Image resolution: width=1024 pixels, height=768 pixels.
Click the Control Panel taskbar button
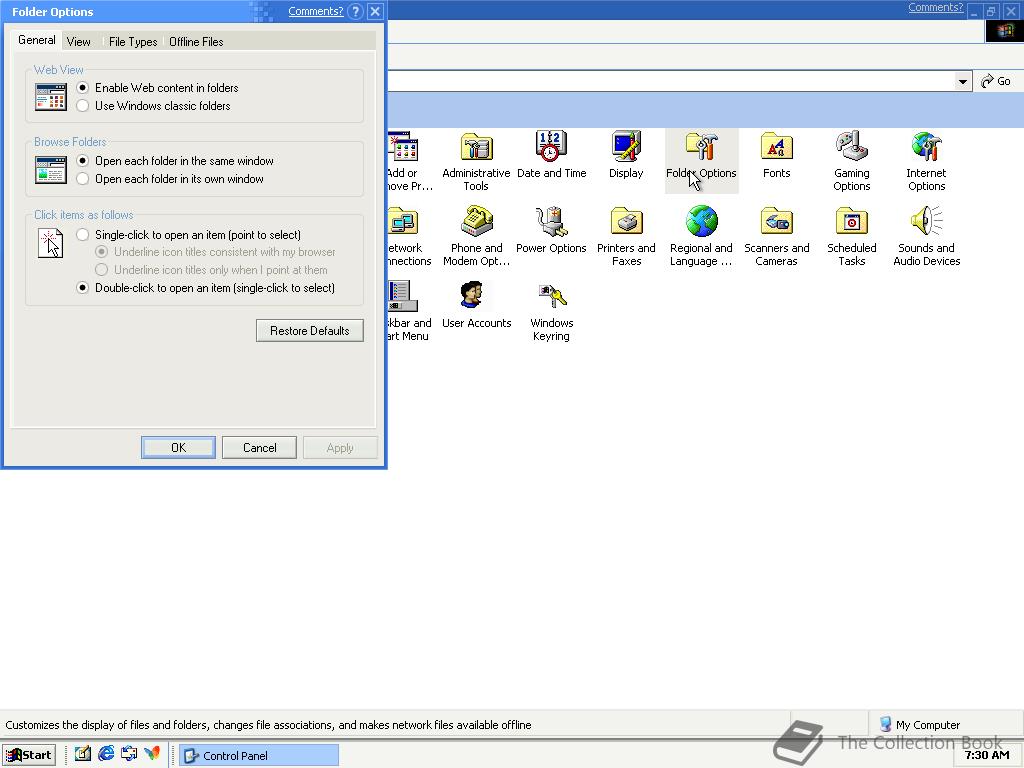[x=259, y=755]
